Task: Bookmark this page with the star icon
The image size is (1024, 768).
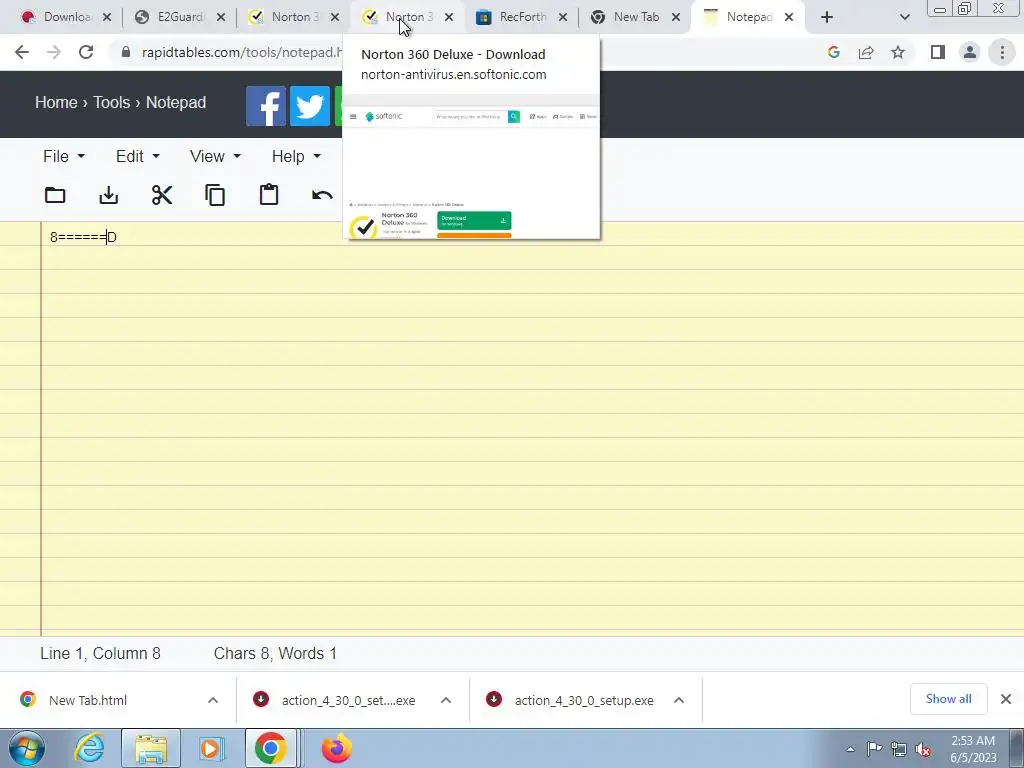Action: tap(898, 52)
